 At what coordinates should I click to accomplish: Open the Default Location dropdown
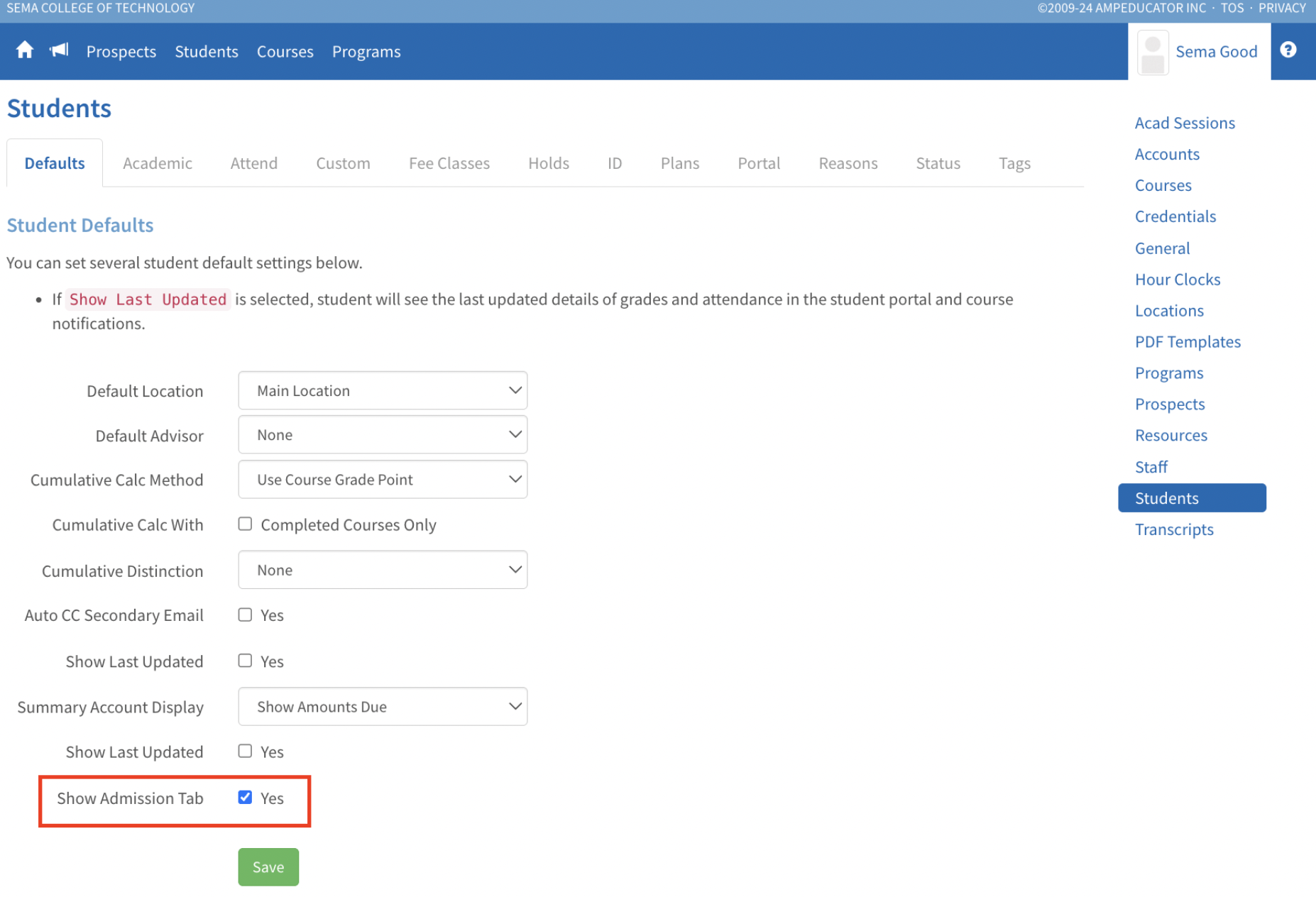(x=383, y=391)
